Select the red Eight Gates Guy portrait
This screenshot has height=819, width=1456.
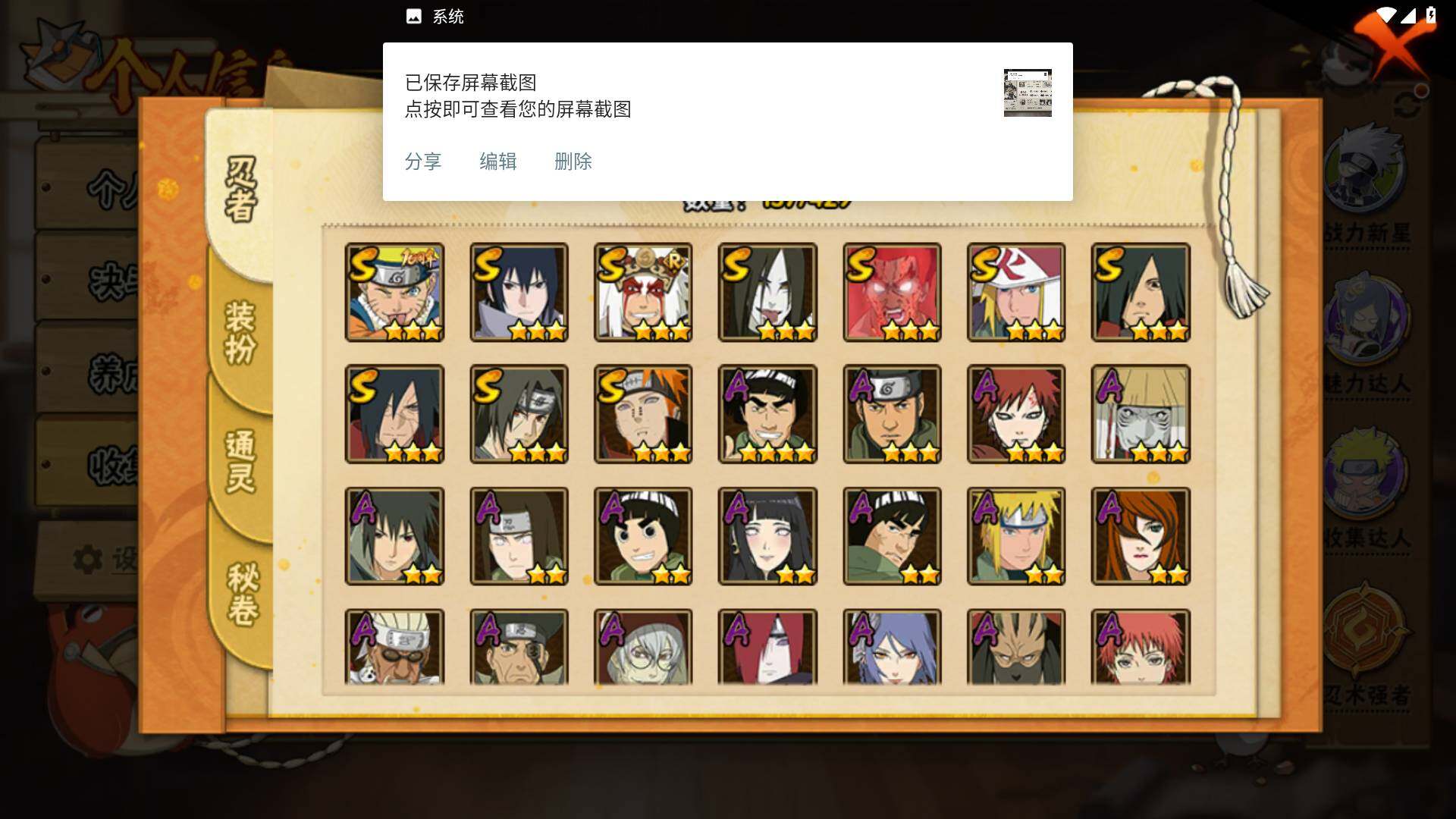coord(892,293)
